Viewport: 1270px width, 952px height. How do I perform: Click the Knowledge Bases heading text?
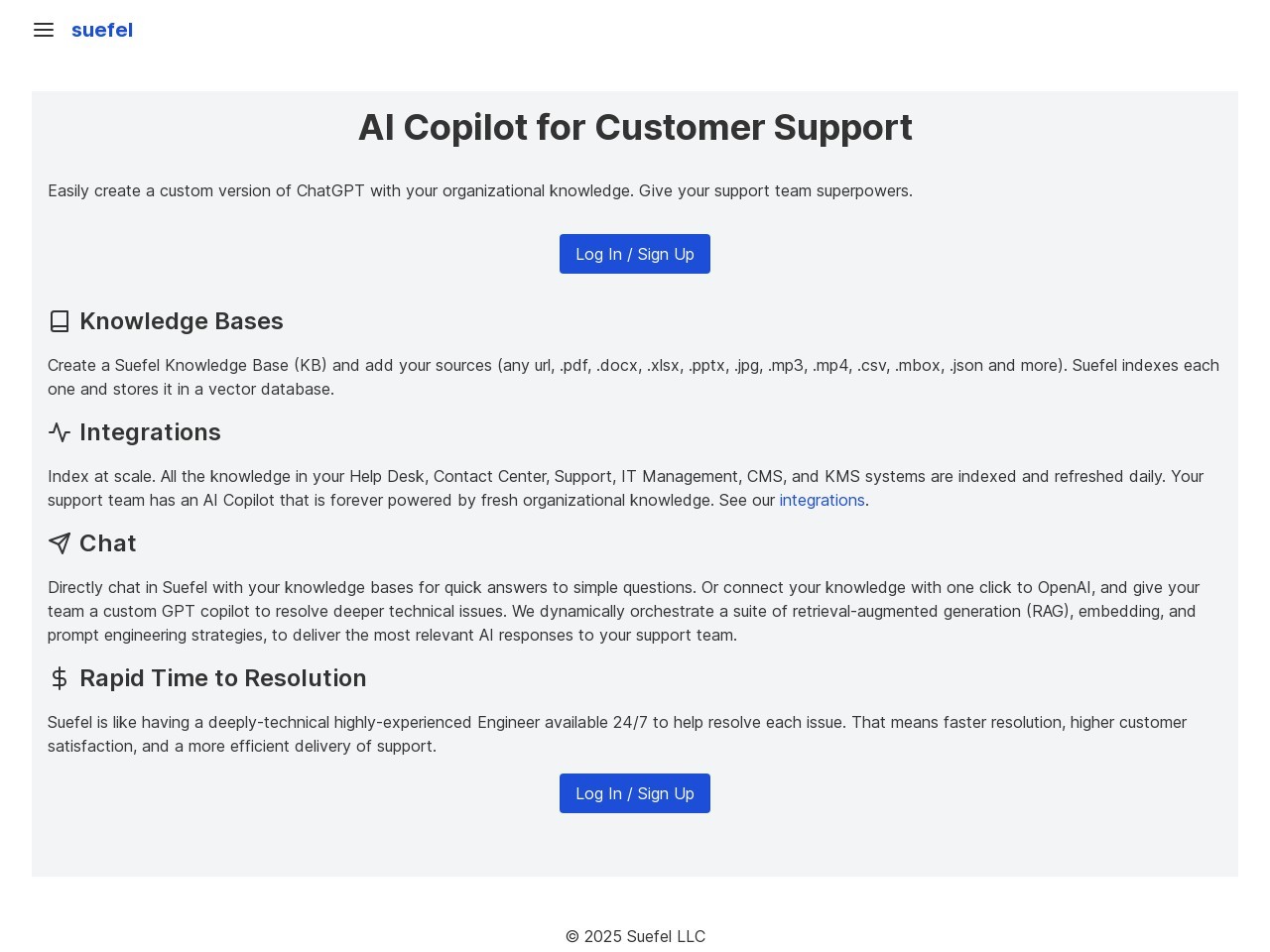coord(182,321)
